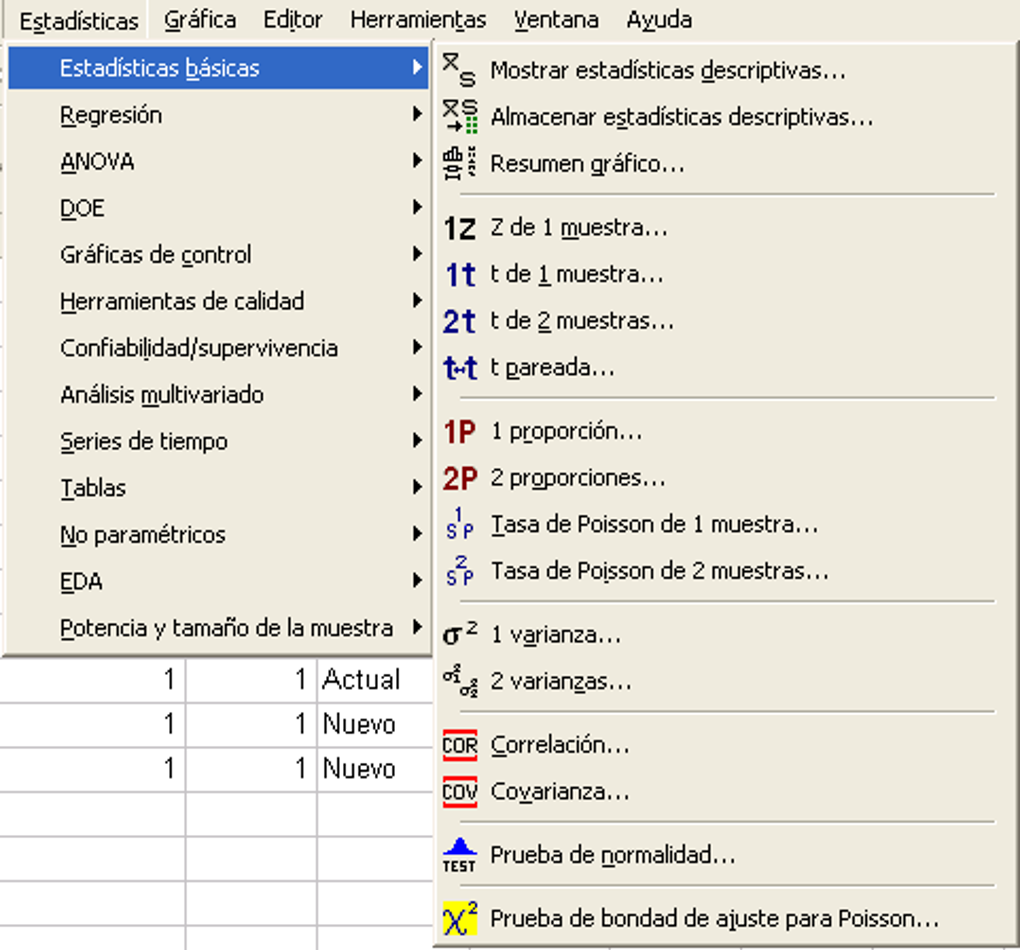The width and height of the screenshot is (1020, 950).
Task: Open Series de tiempo submenu
Action: click(x=144, y=442)
